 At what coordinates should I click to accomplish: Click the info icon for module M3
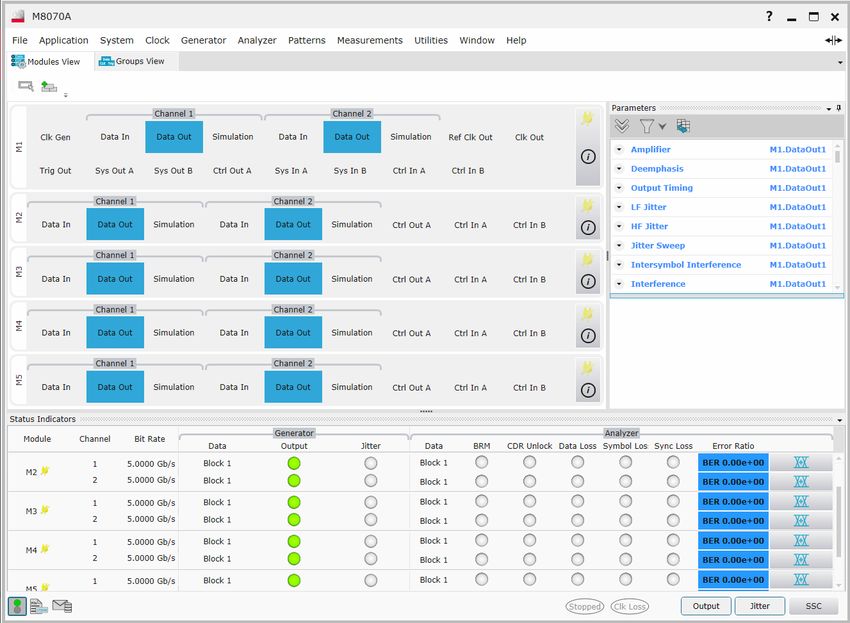[588, 281]
